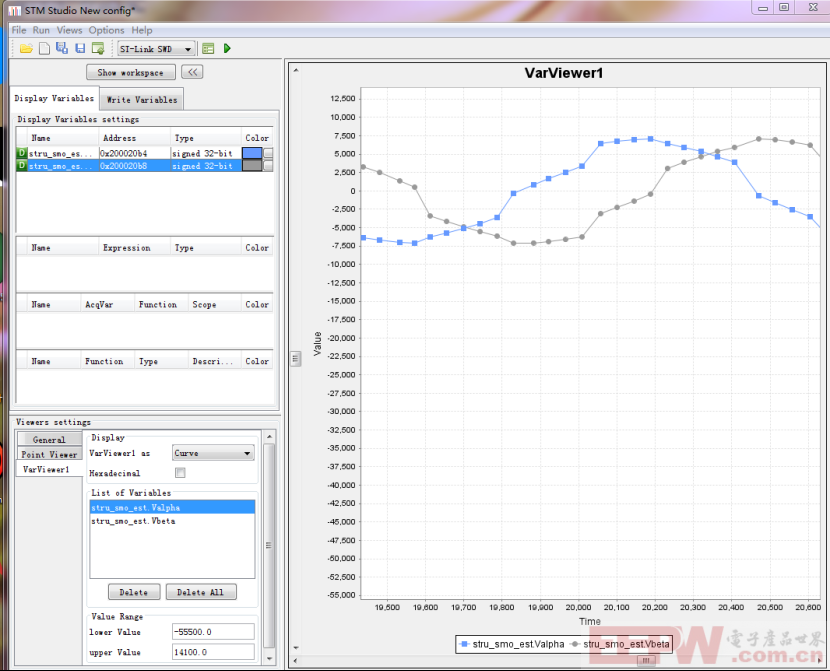Click the scroll down arrow in Viewers settings
This screenshot has height=671, width=830.
click(x=269, y=658)
